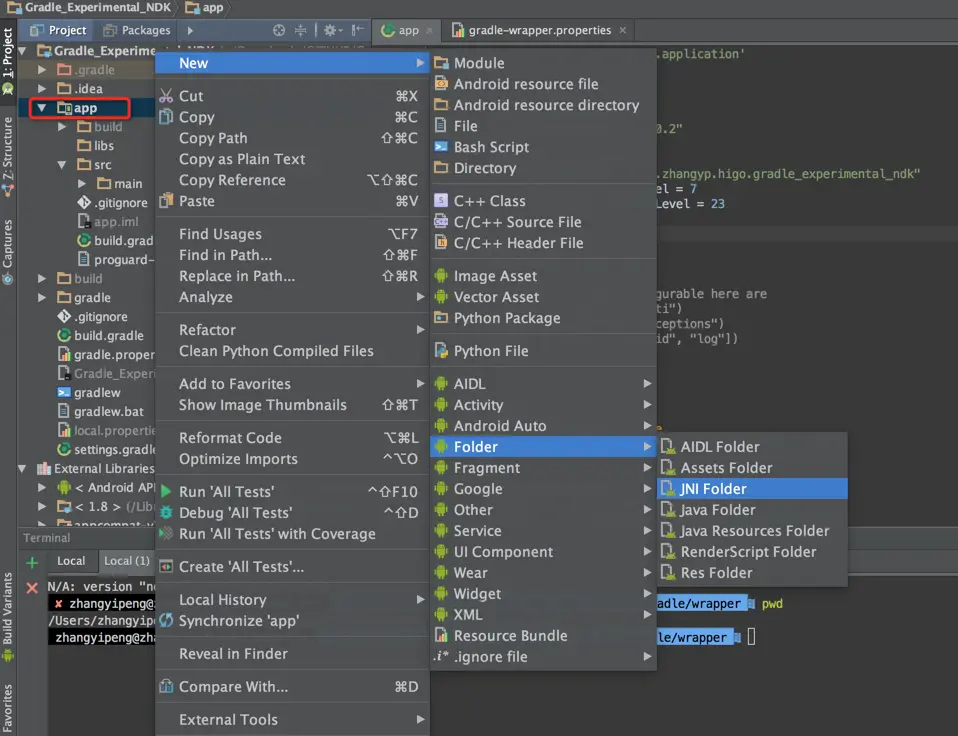
Task: Open the Captures tool window
Action: (8, 251)
